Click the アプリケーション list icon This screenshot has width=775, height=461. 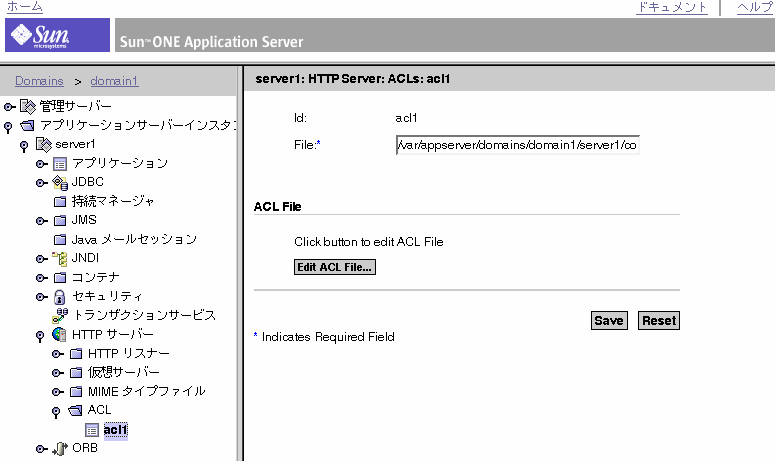pos(60,164)
